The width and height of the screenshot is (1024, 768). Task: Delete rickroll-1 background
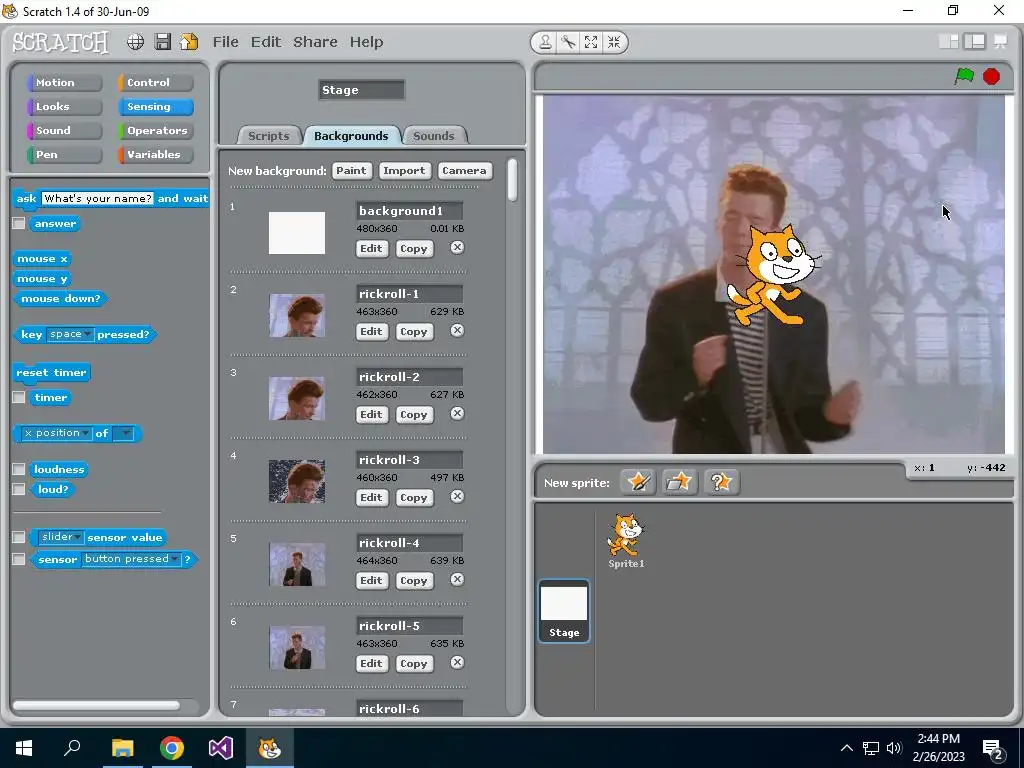[457, 330]
